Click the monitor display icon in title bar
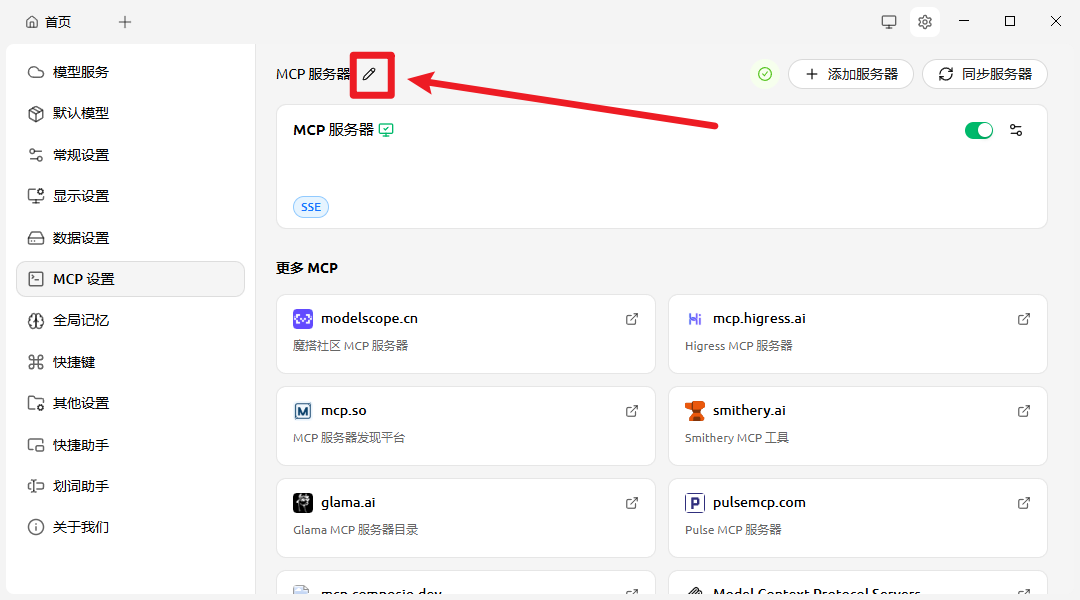This screenshot has height=600, width=1080. pyautogui.click(x=889, y=22)
